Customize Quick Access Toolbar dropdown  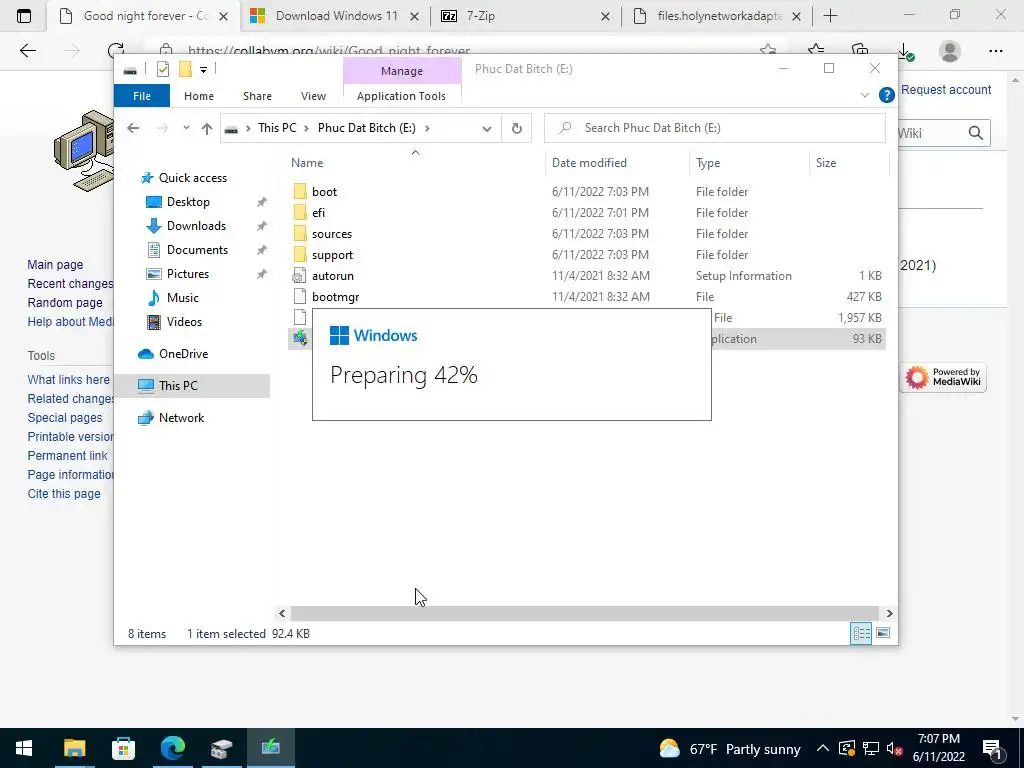point(203,69)
